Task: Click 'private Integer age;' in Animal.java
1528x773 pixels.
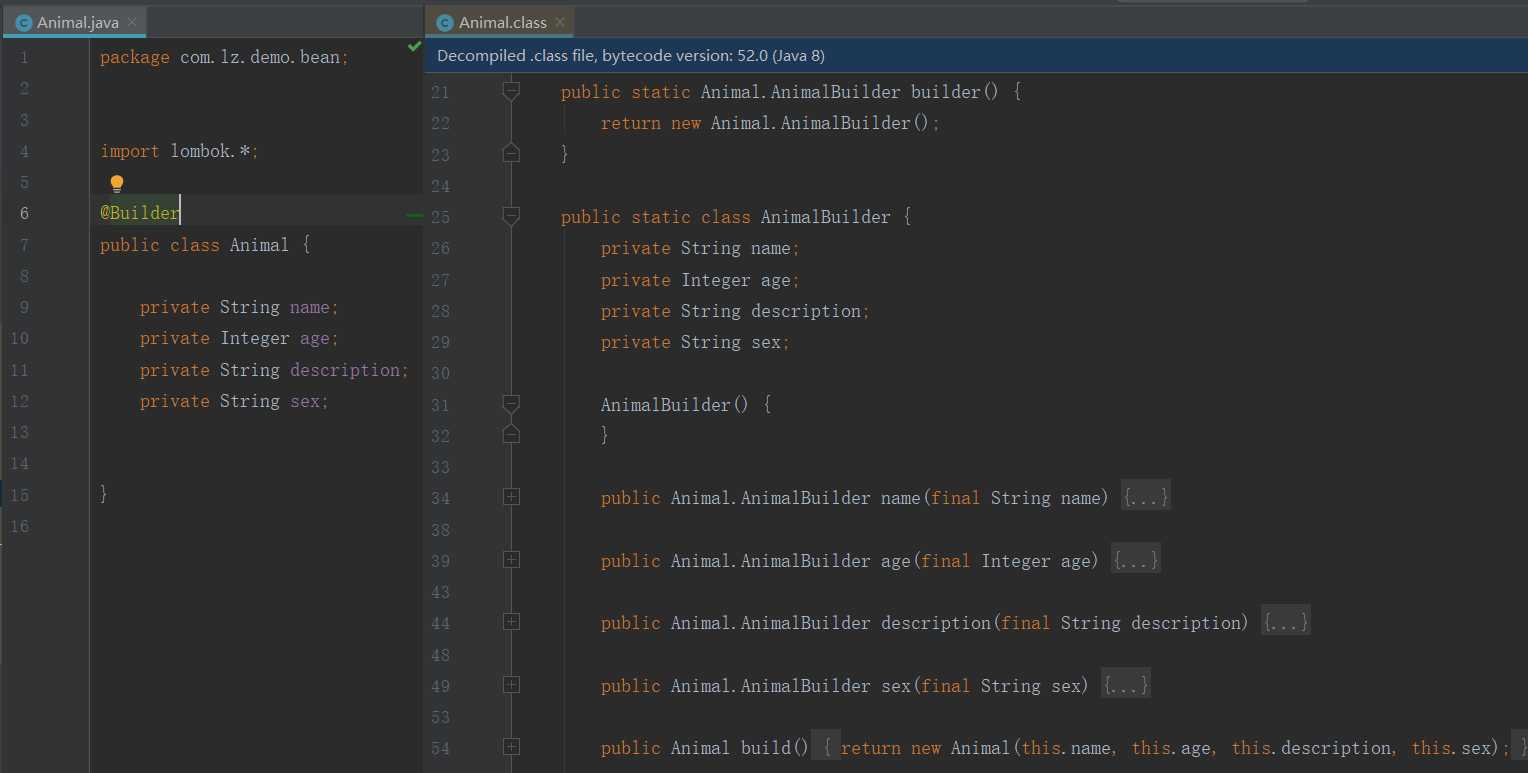Action: coord(239,338)
